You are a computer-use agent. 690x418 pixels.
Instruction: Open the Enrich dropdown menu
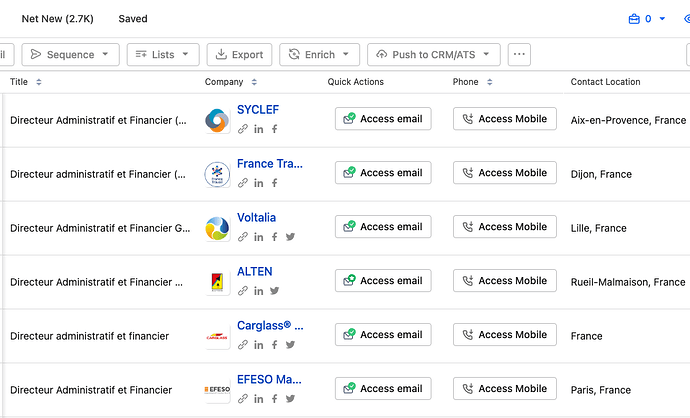coord(319,55)
